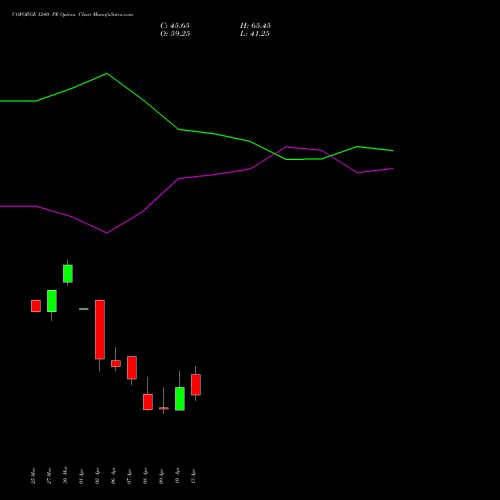Screen dimensions: 500x500
Task: Click the green candle for 27 Mar
Action: 52,301
